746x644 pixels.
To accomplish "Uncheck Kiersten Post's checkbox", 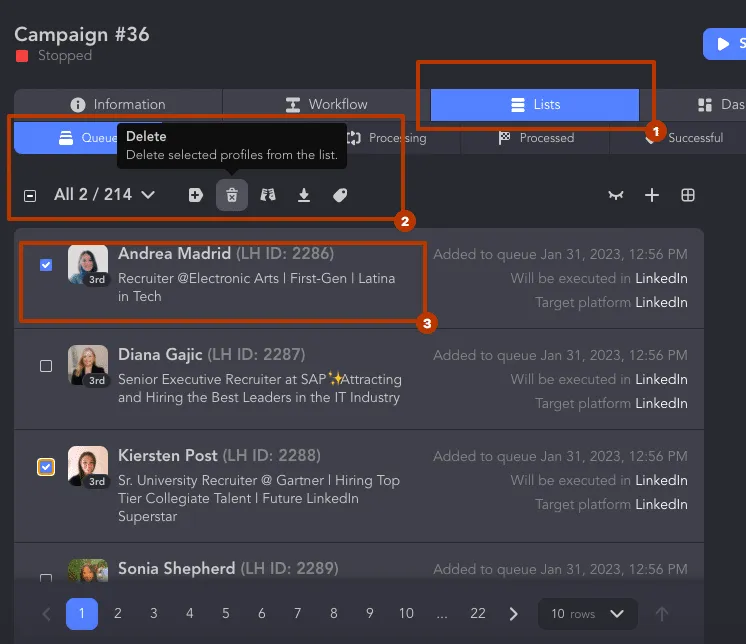I will tap(46, 467).
